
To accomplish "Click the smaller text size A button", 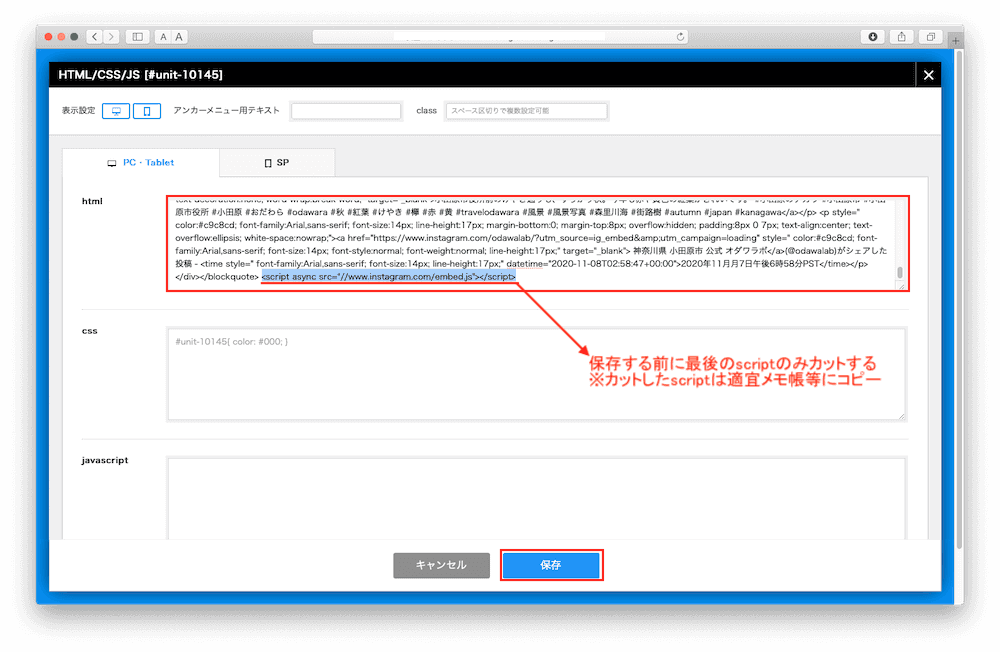I will 163,37.
